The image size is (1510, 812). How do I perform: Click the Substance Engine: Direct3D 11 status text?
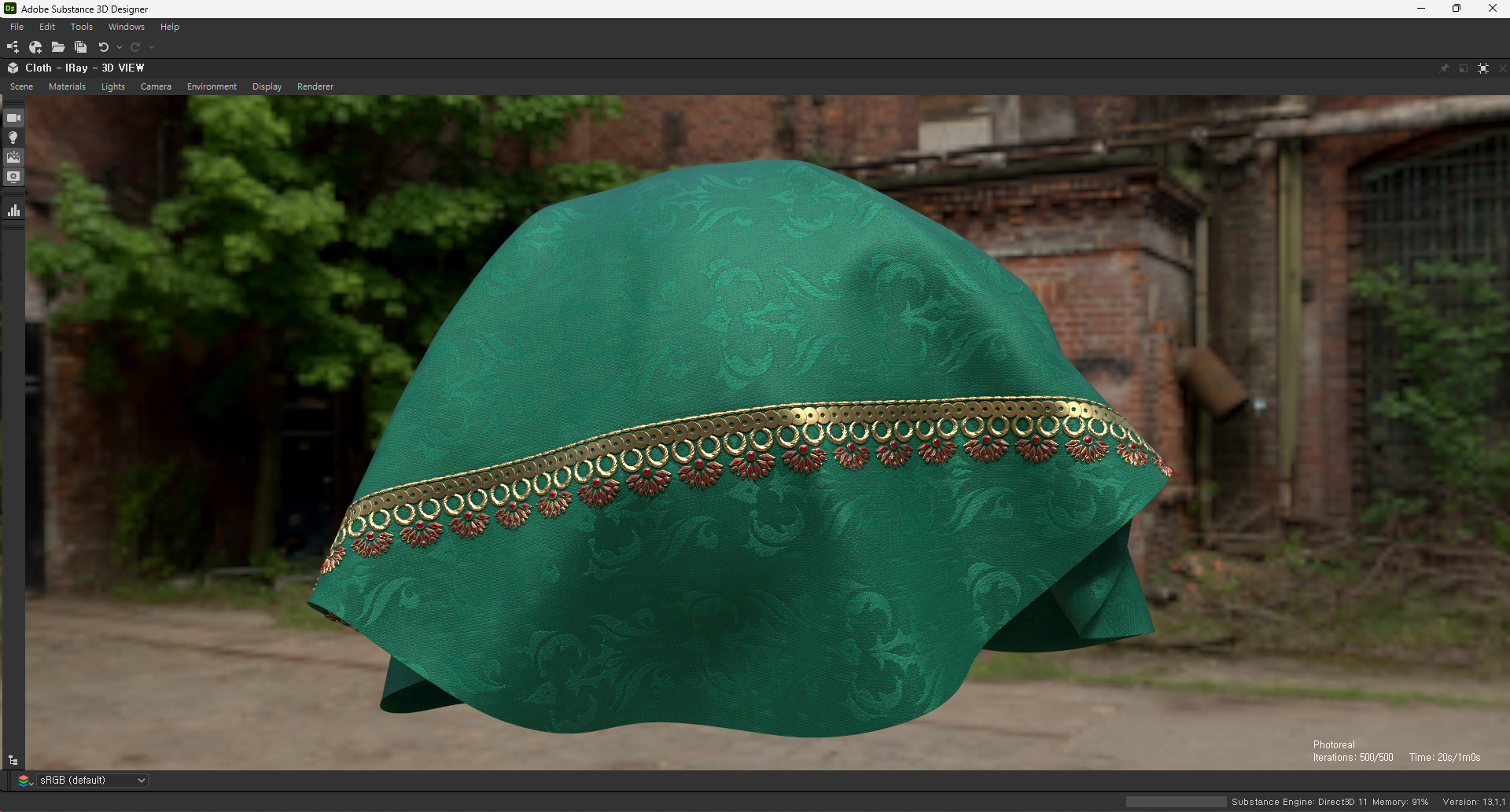(1299, 802)
